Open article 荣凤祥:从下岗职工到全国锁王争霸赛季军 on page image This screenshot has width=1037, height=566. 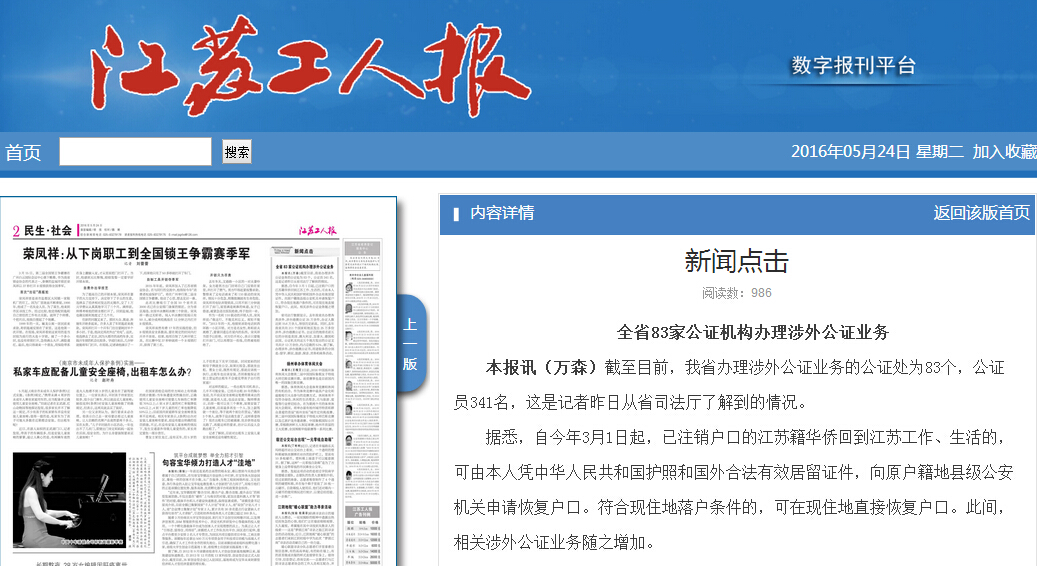tap(137, 253)
